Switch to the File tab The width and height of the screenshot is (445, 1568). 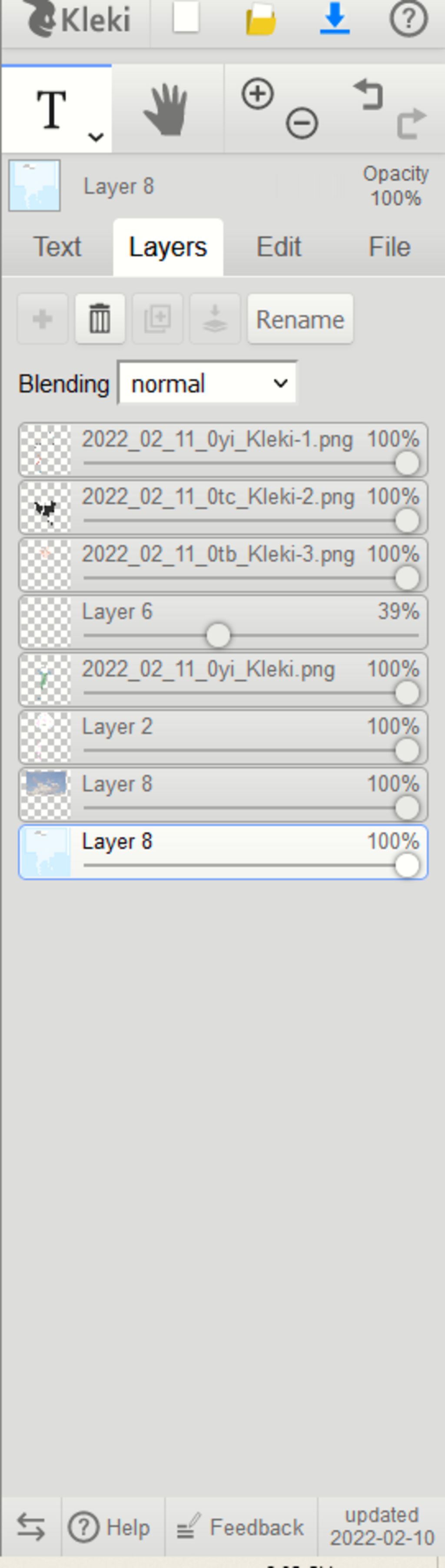tap(390, 247)
